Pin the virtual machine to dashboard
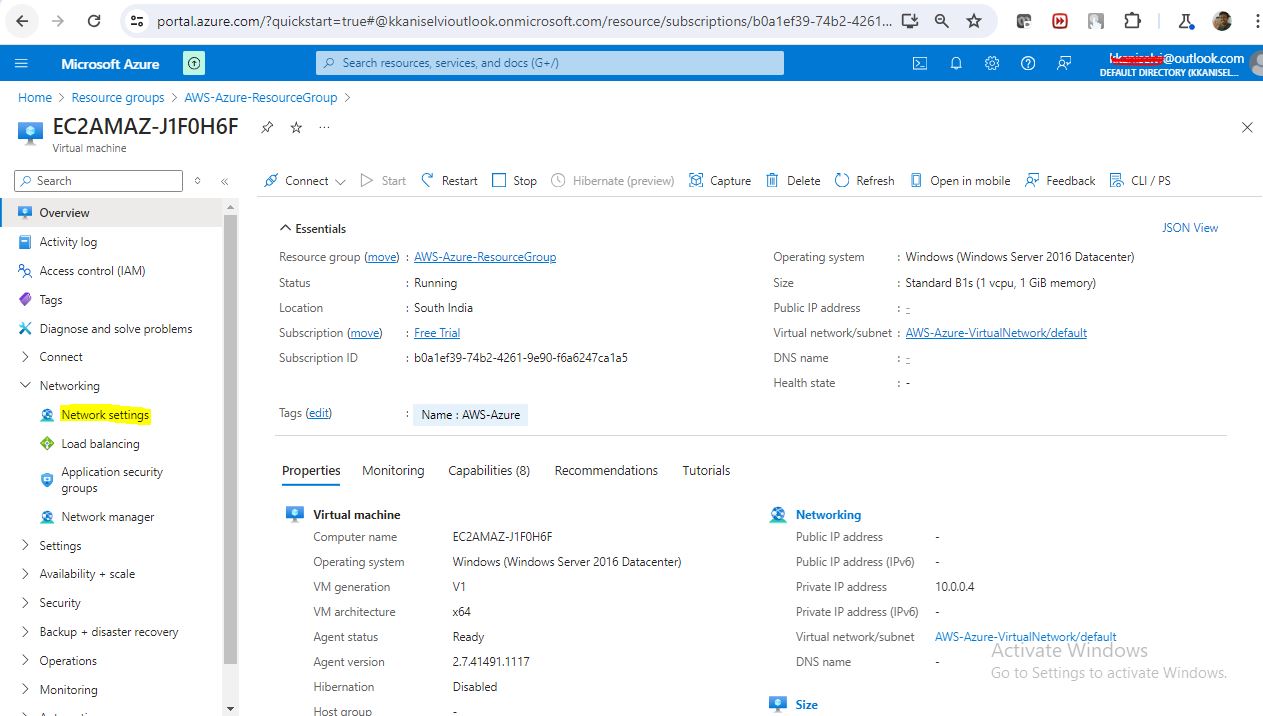The image size is (1263, 716). tap(267, 127)
